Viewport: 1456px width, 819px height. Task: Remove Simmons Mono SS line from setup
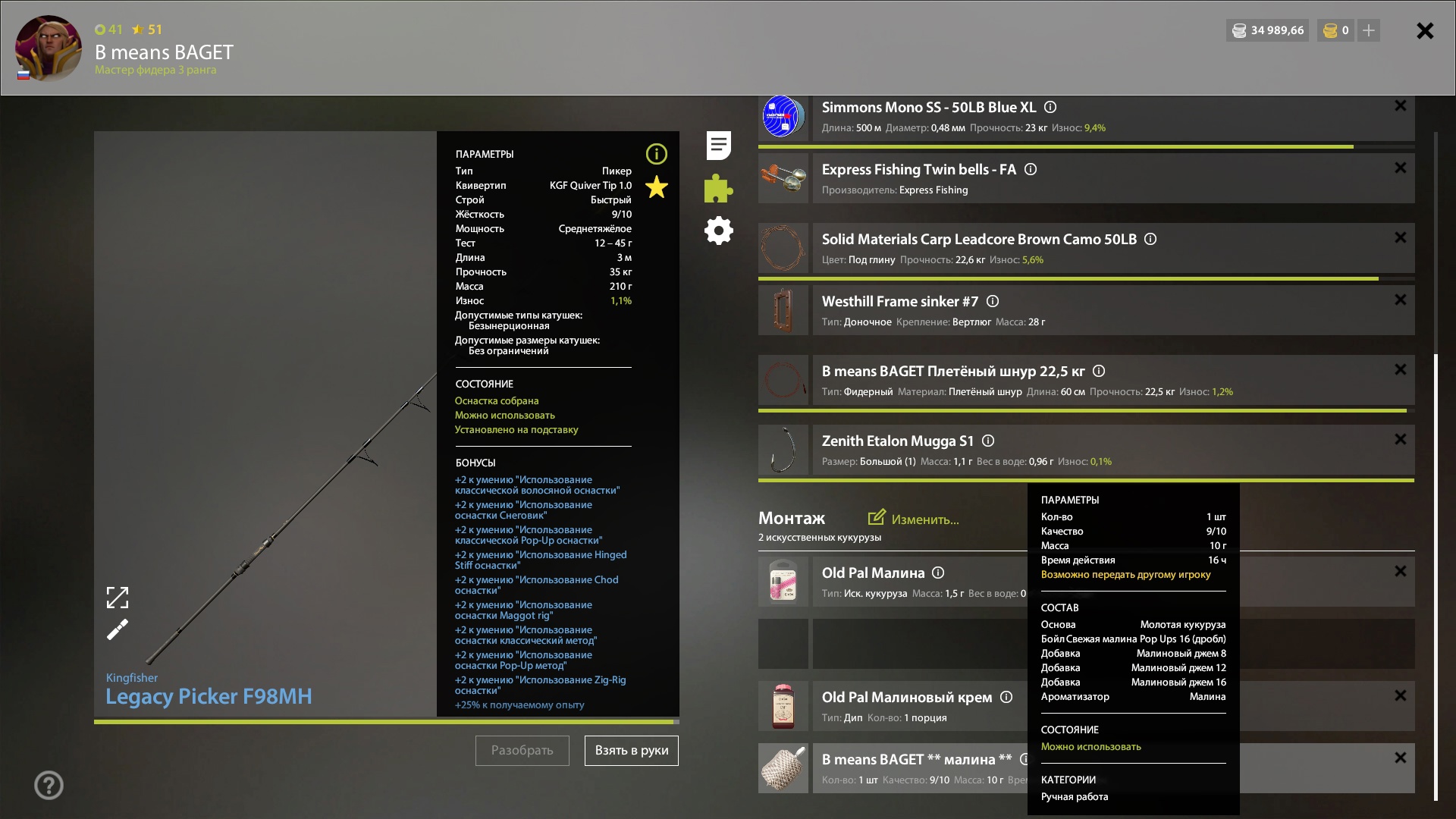(x=1401, y=105)
